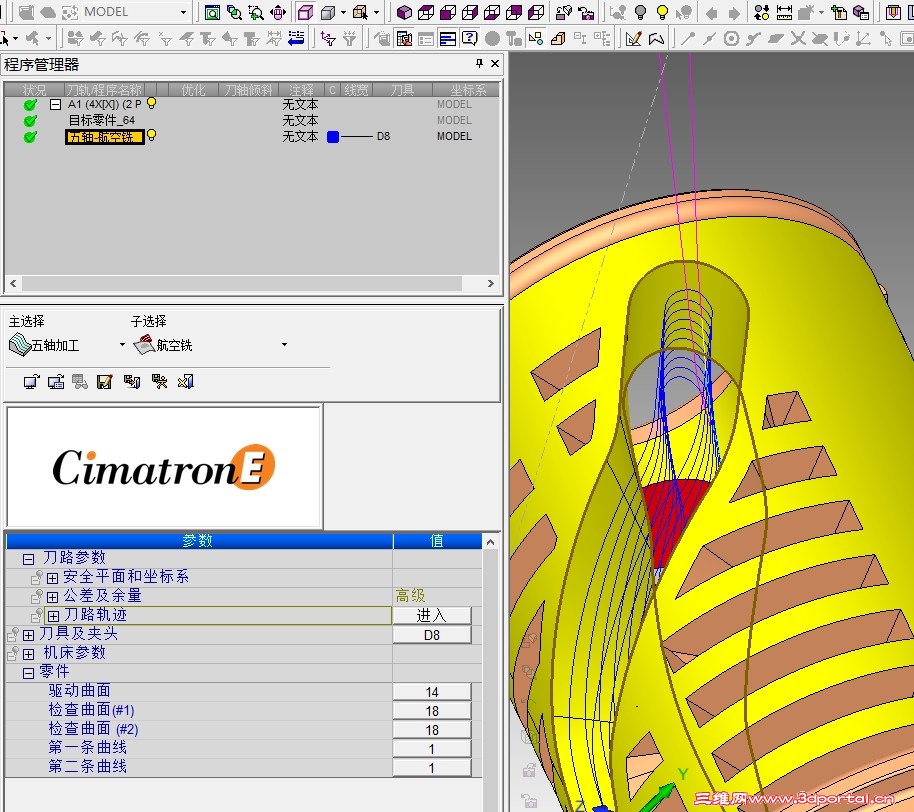914x812 pixels.
Task: Switch to wireframe cube display mode
Action: pyautogui.click(x=305, y=12)
